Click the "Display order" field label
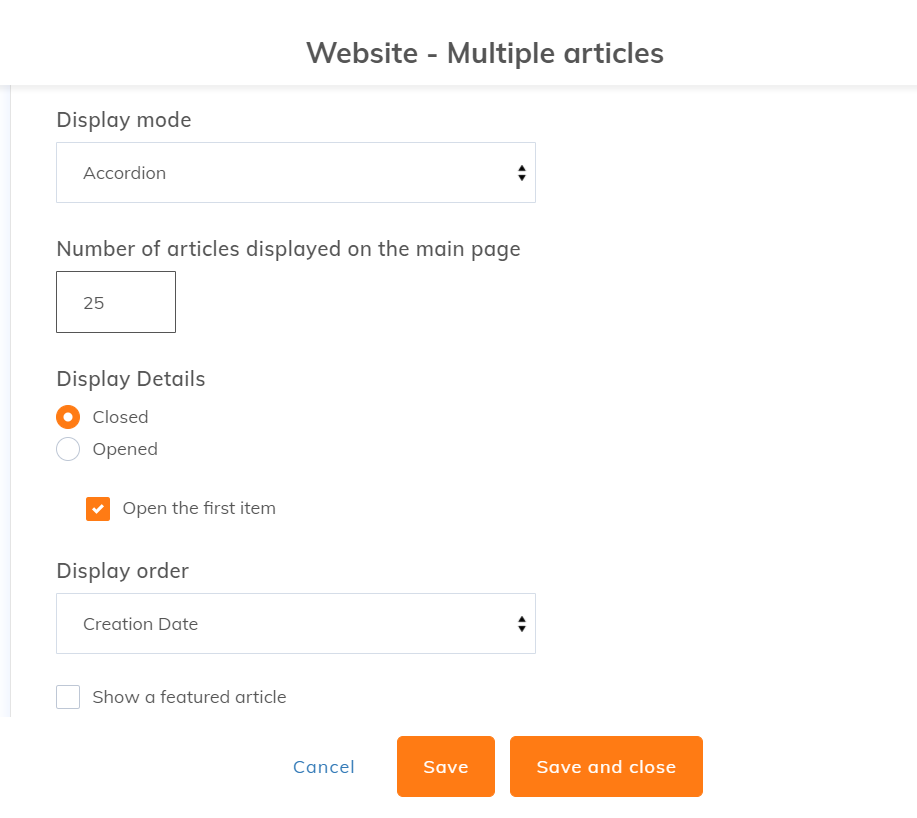 coord(122,571)
